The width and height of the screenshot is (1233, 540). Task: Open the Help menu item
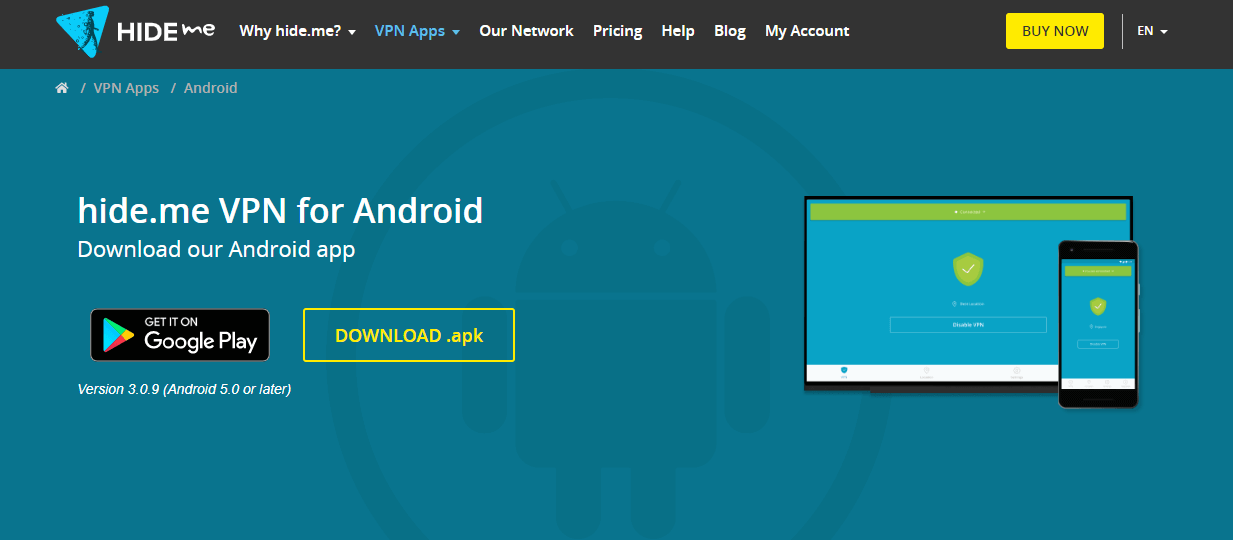[x=678, y=31]
